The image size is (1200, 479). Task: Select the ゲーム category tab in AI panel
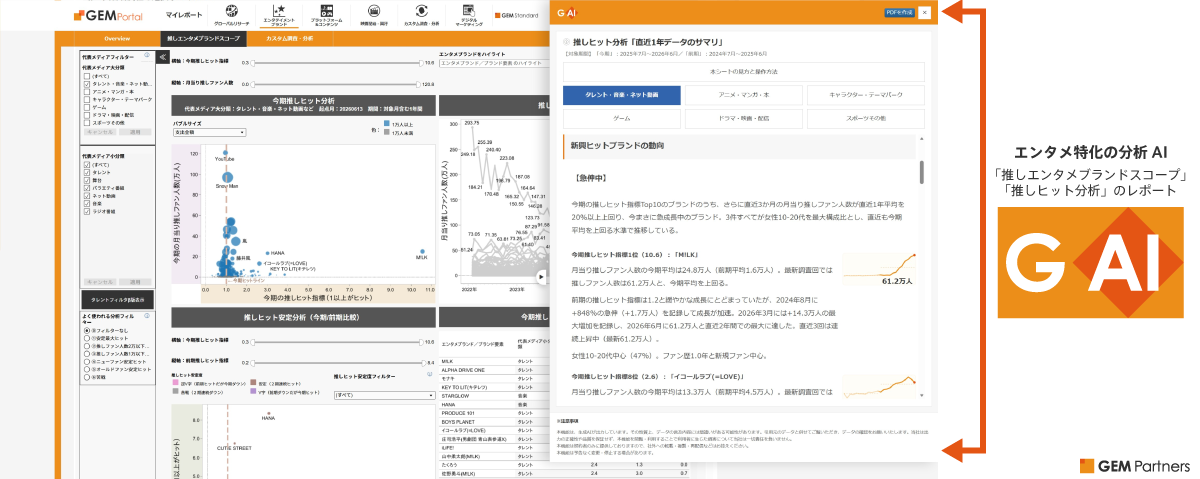pos(622,119)
